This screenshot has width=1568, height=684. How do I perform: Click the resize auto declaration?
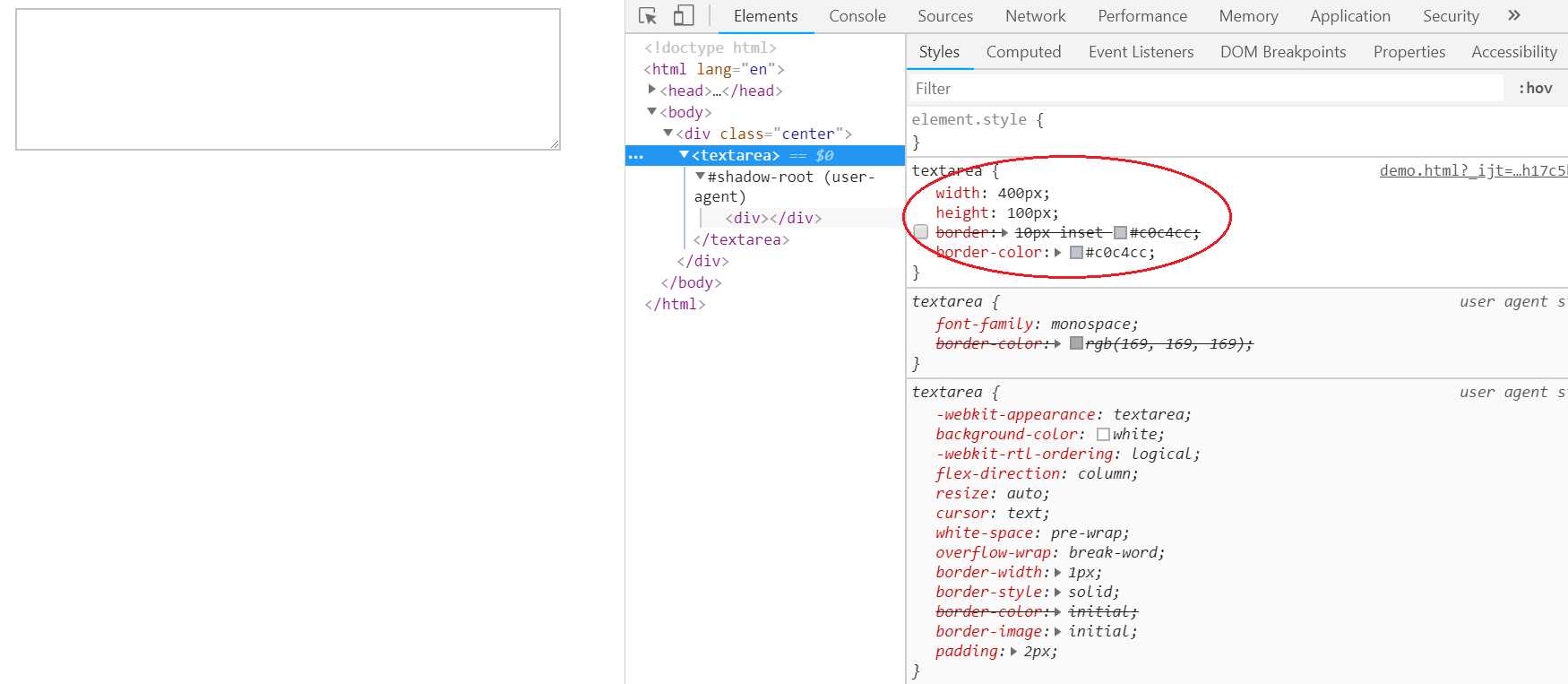coord(993,493)
